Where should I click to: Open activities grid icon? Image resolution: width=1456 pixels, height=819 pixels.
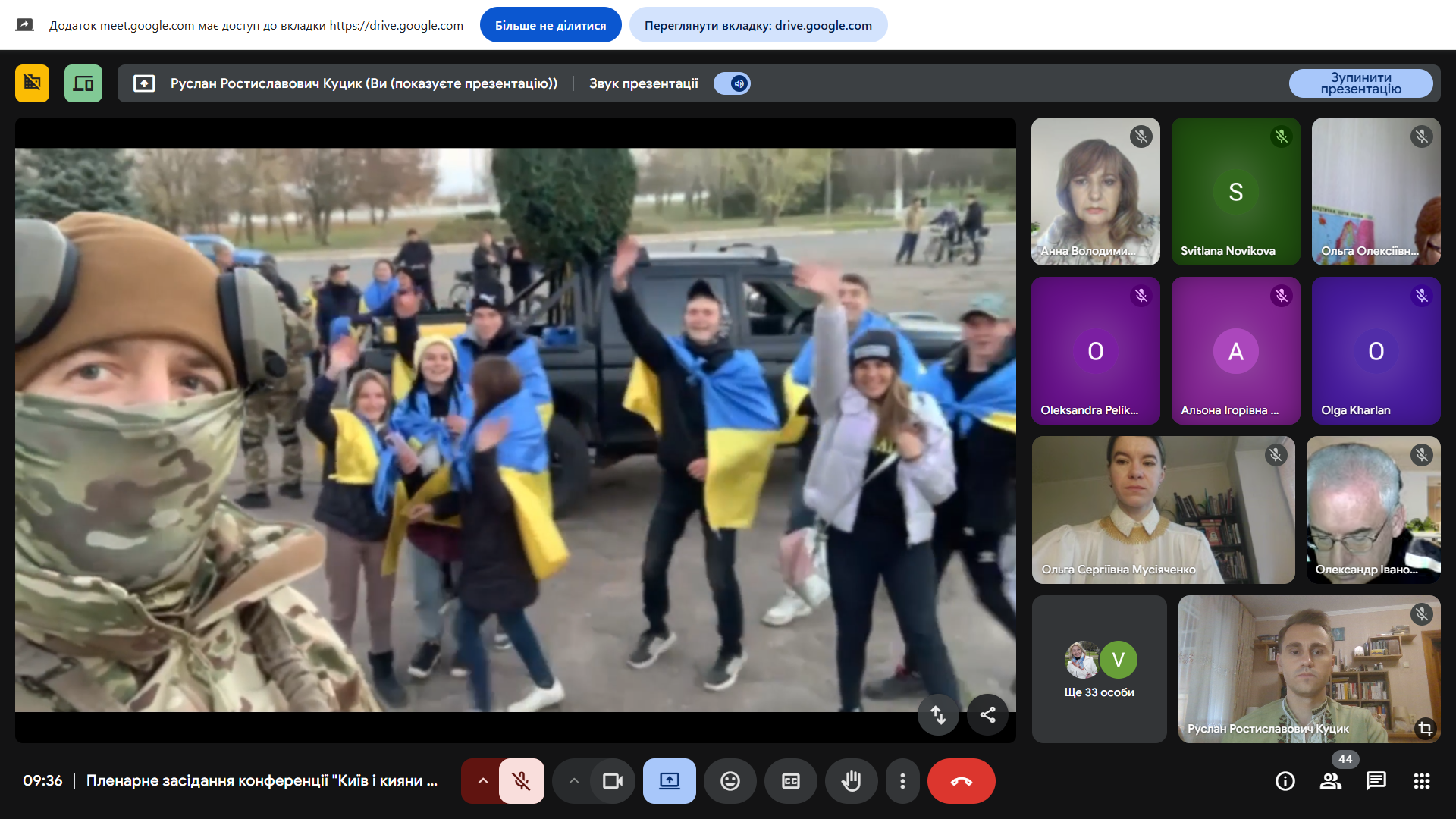pos(1422,781)
